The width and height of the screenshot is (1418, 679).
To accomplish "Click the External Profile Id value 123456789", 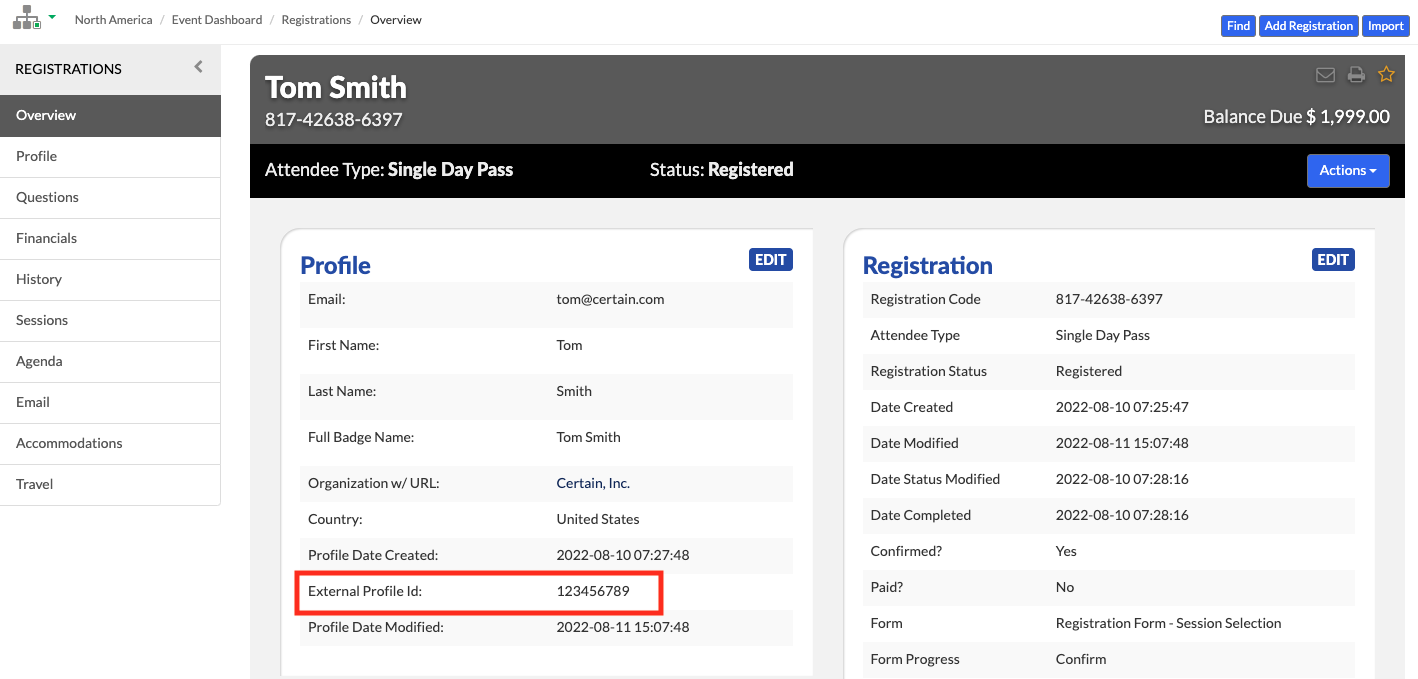I will click(x=593, y=591).
